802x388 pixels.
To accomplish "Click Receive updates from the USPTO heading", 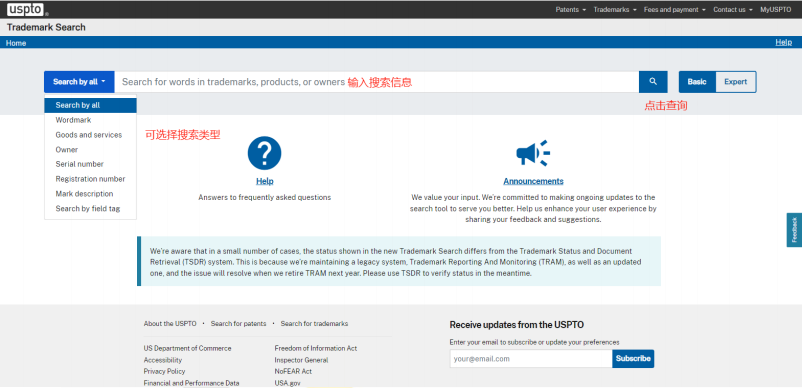I will 517,325.
